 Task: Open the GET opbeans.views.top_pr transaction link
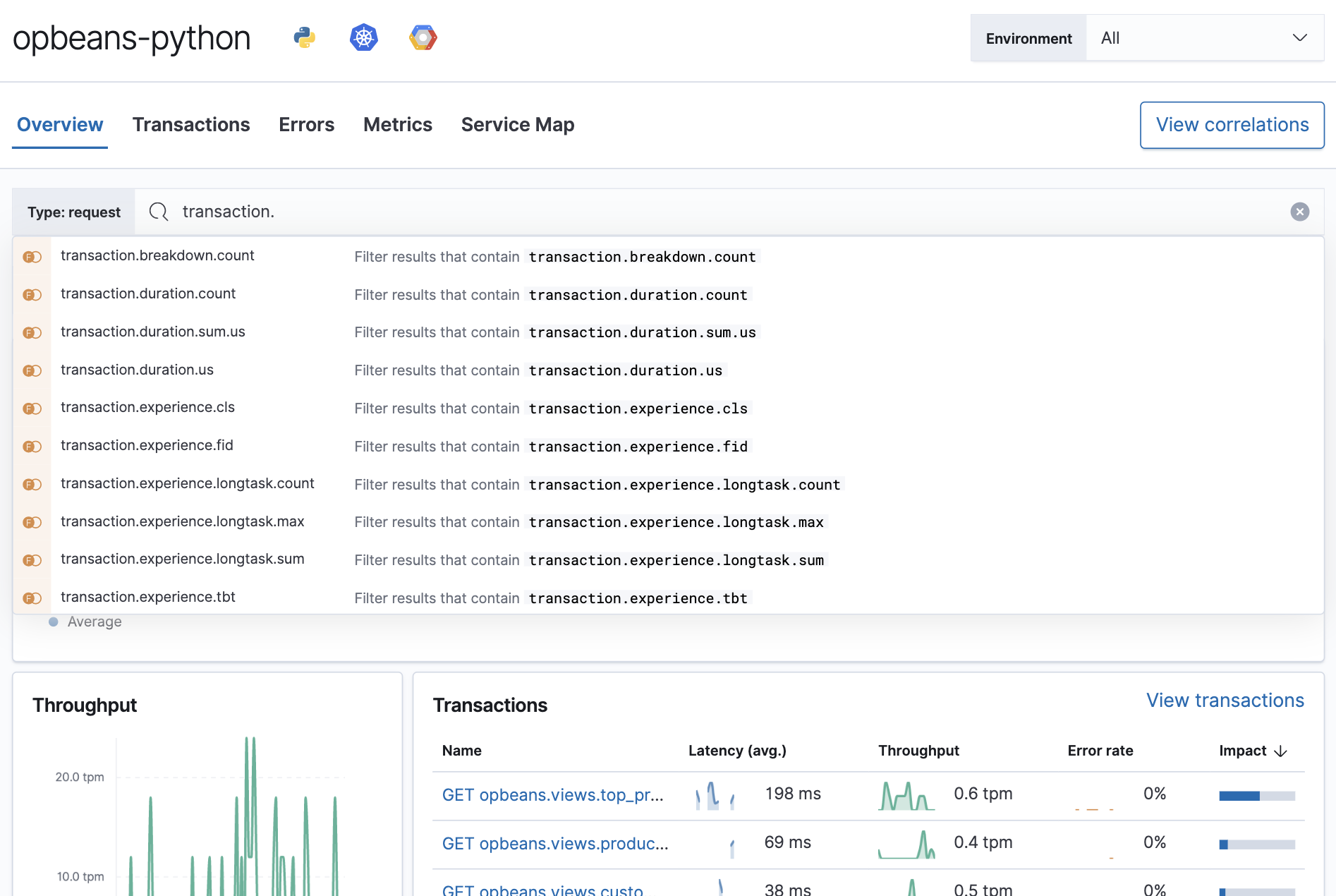point(552,794)
